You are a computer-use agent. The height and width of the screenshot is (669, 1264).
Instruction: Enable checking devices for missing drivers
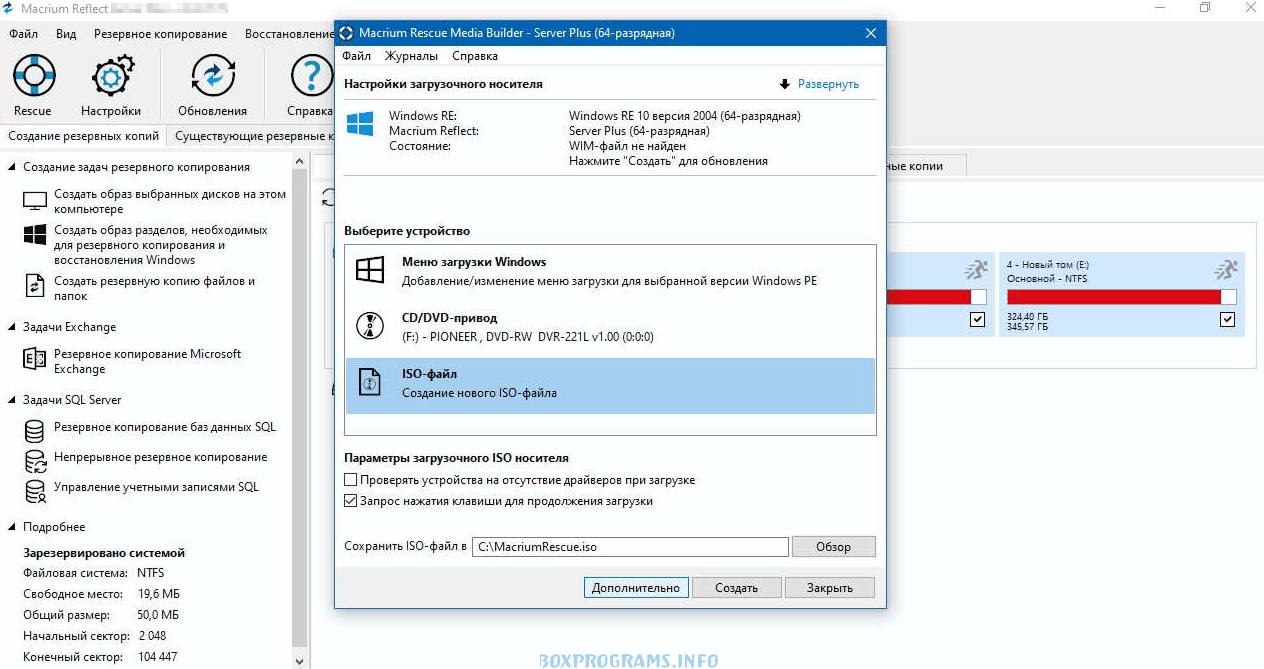[350, 480]
